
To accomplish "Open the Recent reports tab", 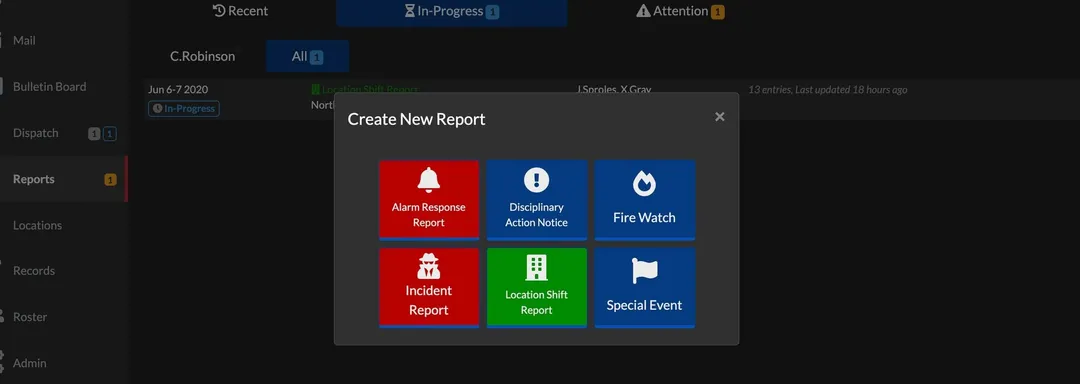I will tap(240, 11).
